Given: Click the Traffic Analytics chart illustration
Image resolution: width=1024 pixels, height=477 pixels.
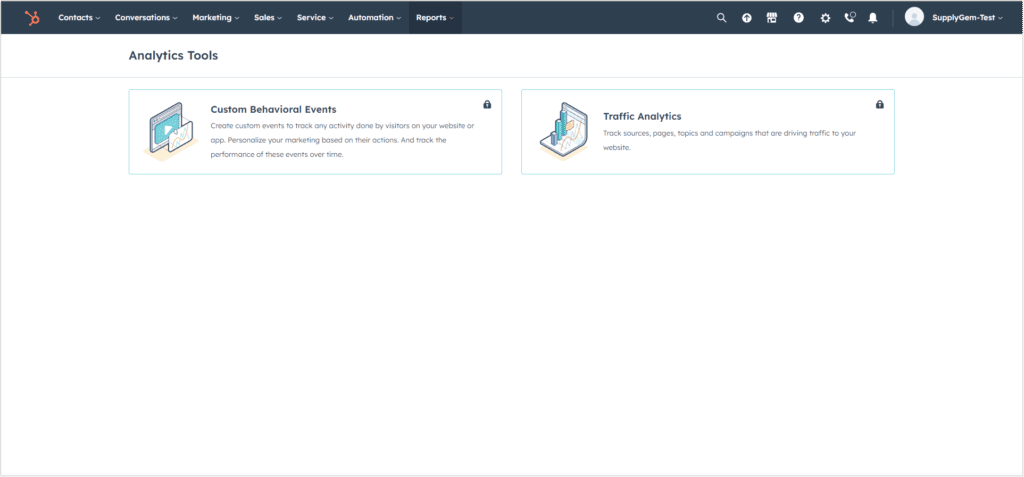Looking at the screenshot, I should click(x=563, y=131).
